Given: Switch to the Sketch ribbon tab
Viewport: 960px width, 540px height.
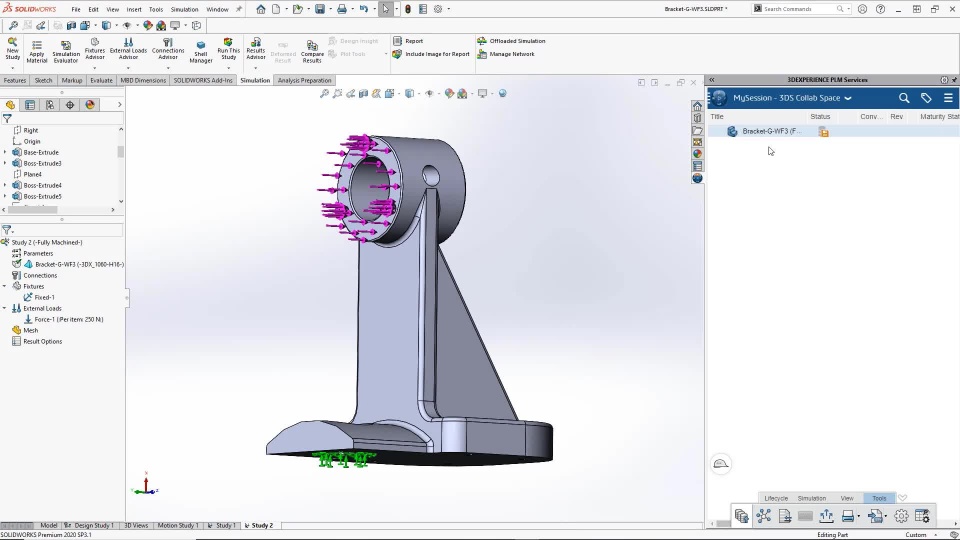Looking at the screenshot, I should pyautogui.click(x=43, y=80).
